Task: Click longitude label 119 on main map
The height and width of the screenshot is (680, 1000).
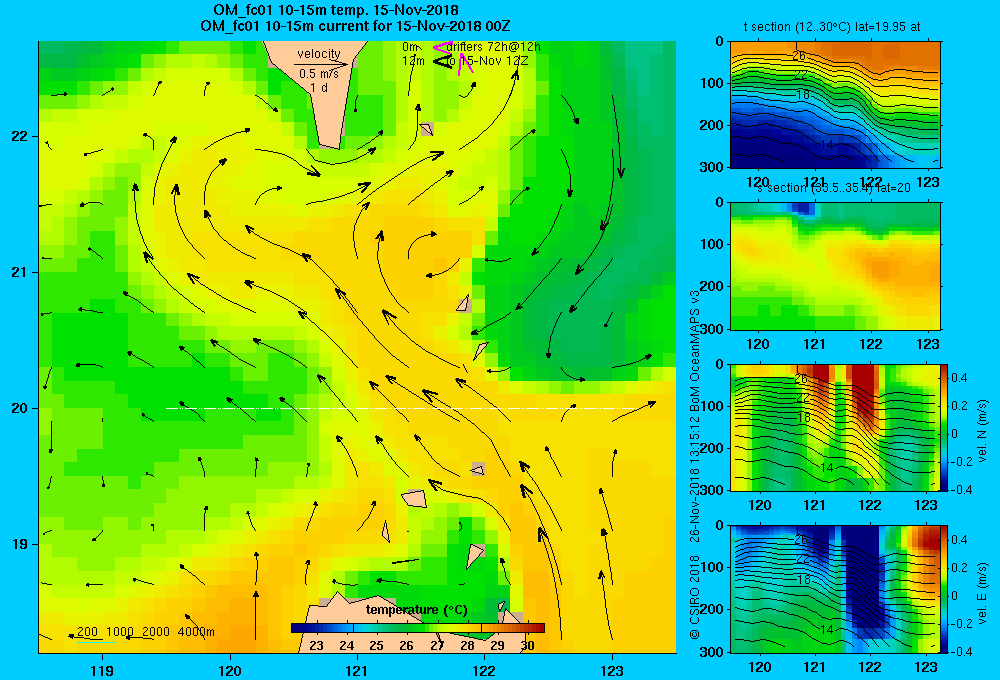Action: [x=102, y=670]
